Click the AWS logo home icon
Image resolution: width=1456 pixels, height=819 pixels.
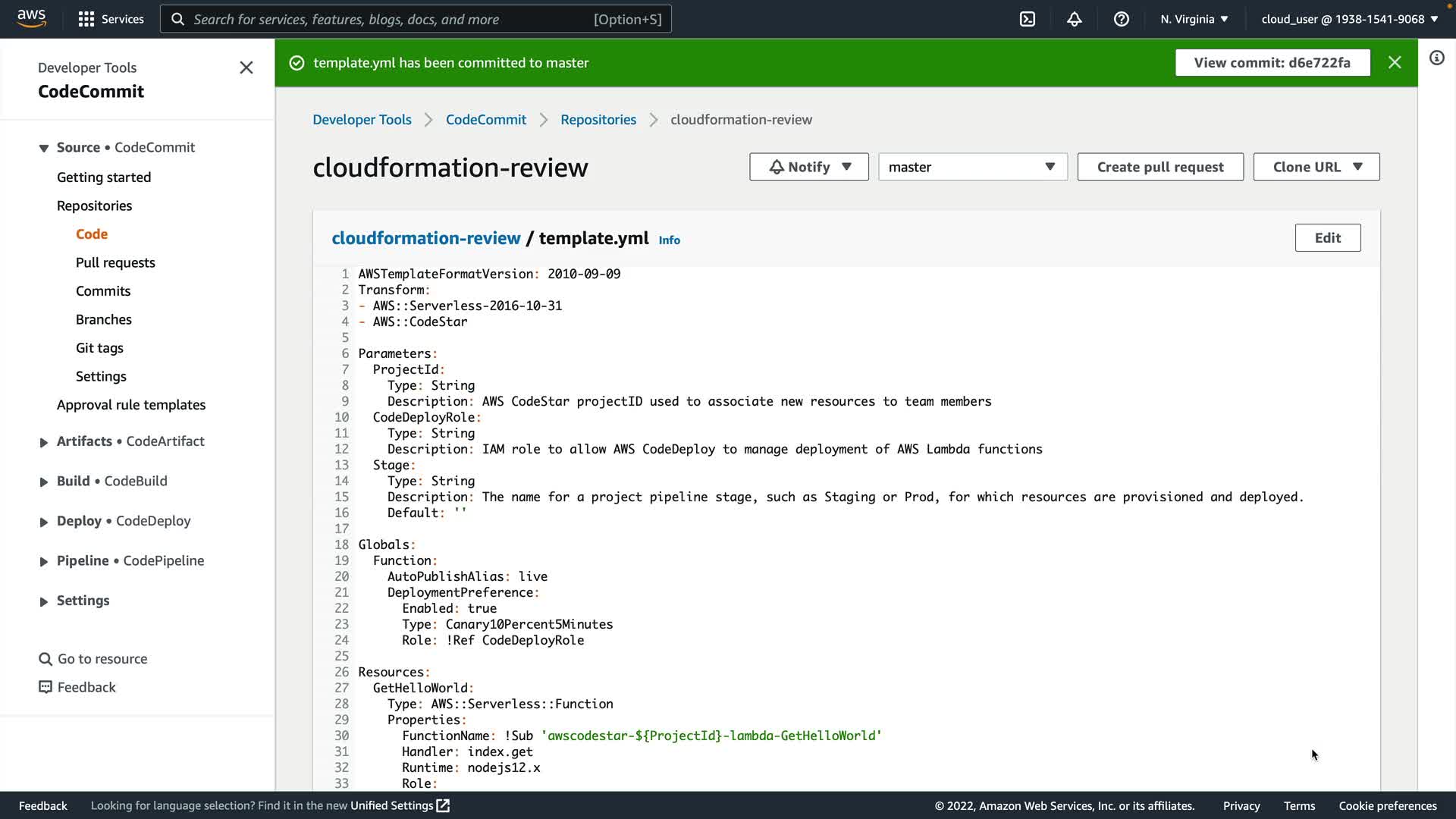click(31, 18)
